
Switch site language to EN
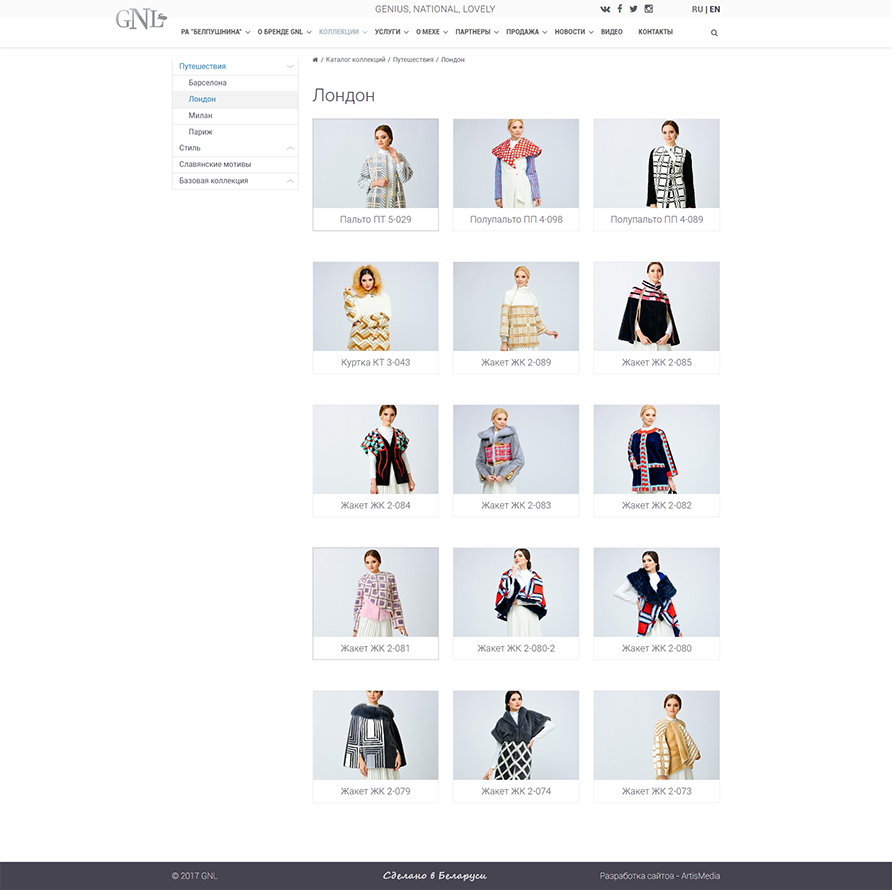coord(715,9)
